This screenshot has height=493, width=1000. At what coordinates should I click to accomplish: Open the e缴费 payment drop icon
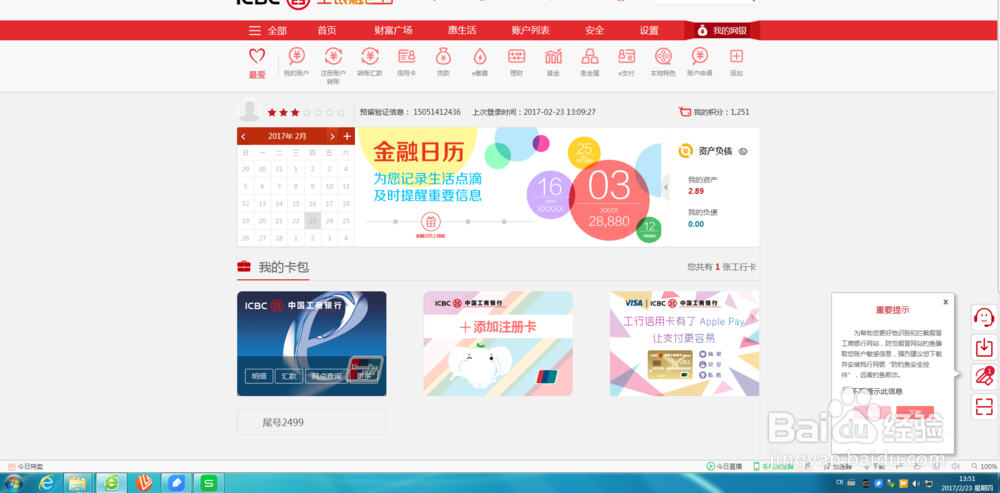point(480,56)
